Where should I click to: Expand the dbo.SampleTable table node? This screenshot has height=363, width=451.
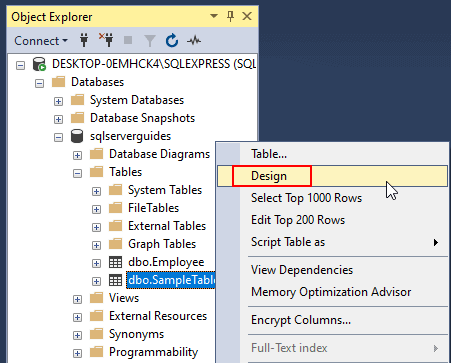(x=96, y=281)
